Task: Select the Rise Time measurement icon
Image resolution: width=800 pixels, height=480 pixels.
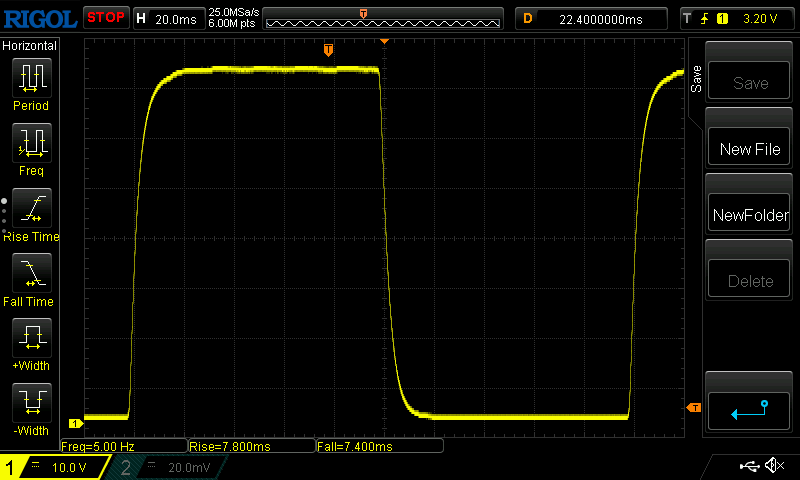Action: point(32,208)
